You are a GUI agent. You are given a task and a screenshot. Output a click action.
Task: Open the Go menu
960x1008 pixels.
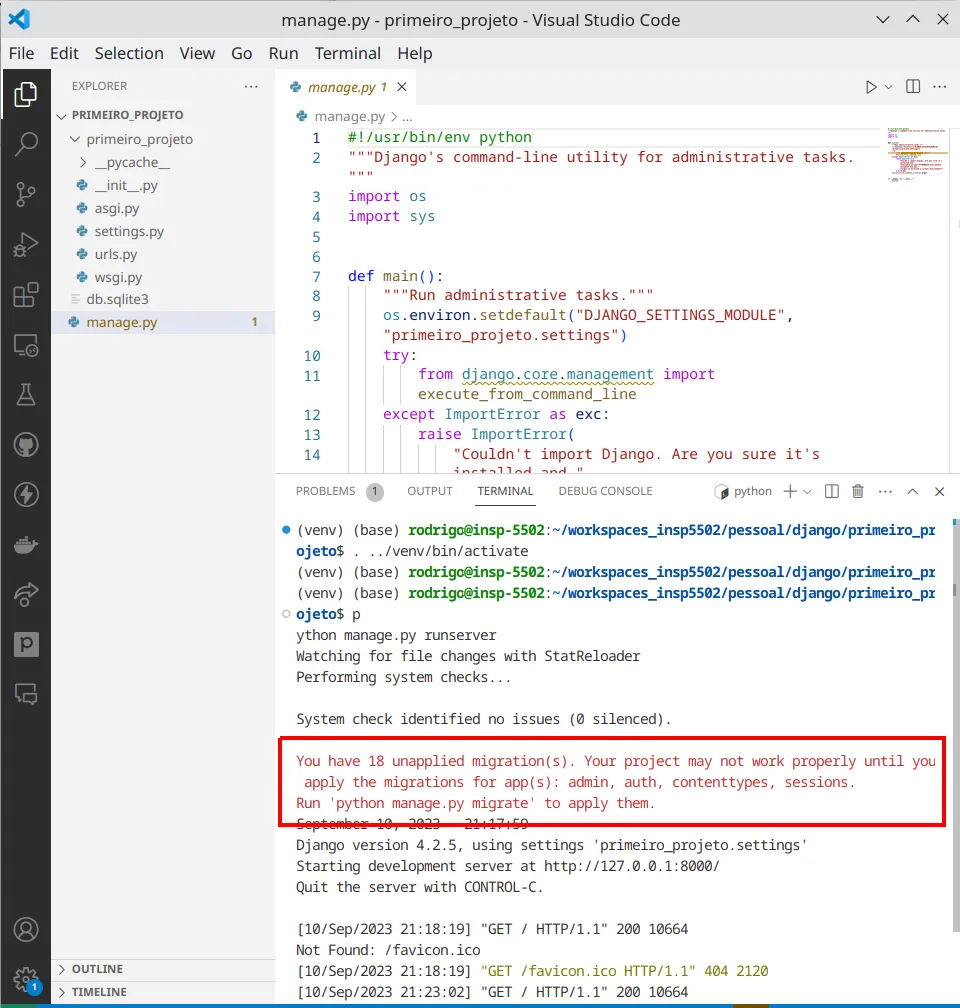coord(242,53)
